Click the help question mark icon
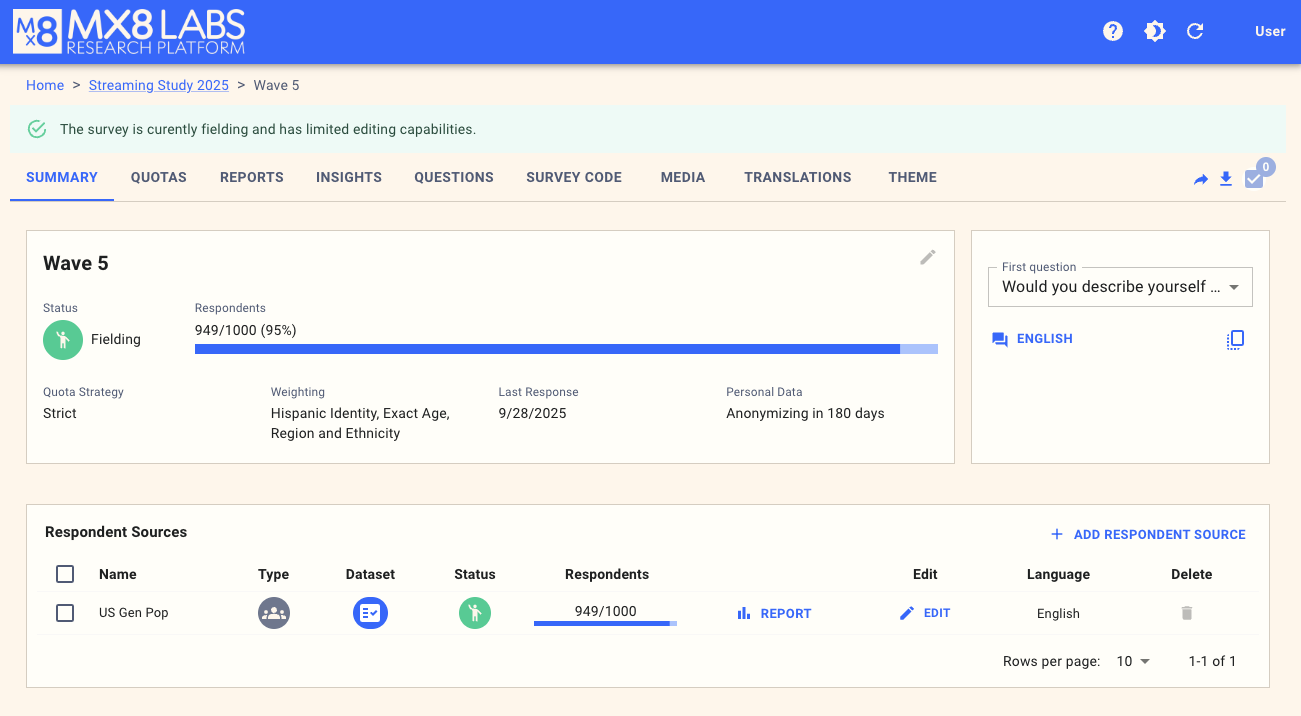 click(x=1113, y=31)
